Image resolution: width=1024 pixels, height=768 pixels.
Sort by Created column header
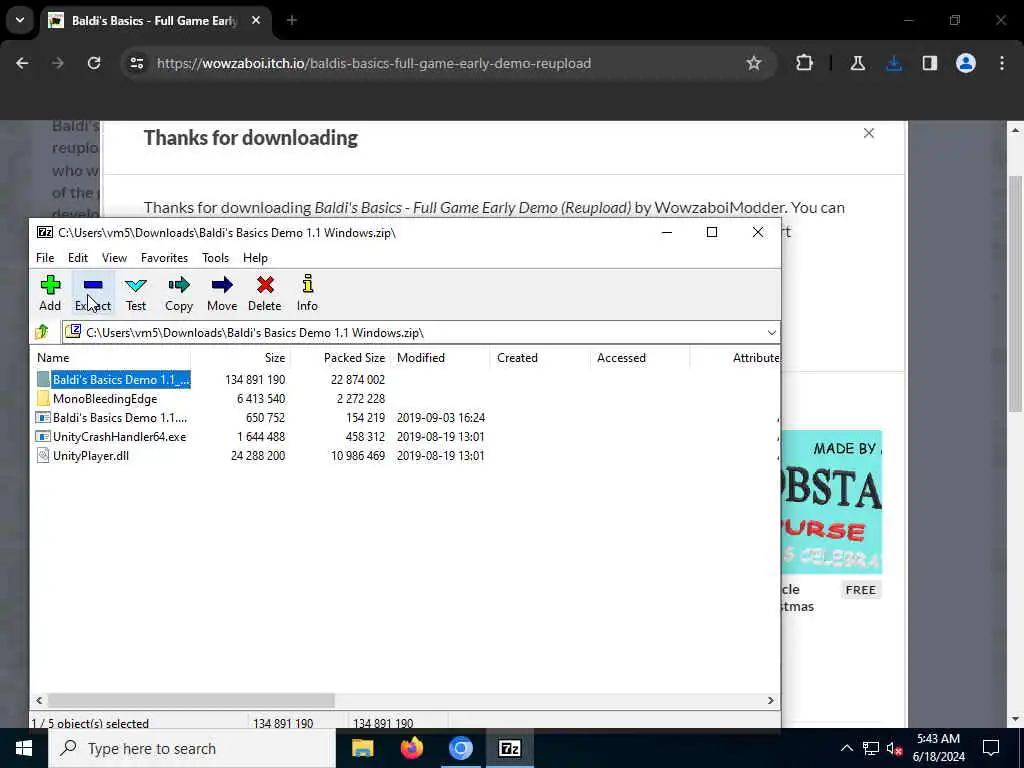tap(540, 358)
